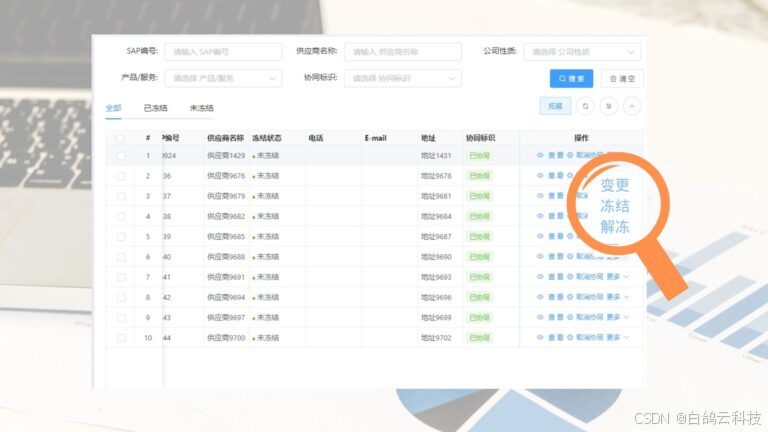Open the 产品/服务 dropdown

click(x=223, y=78)
